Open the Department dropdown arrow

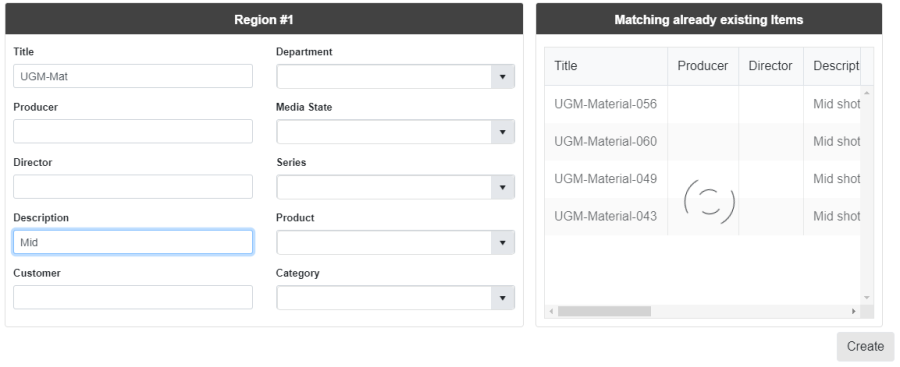coord(502,76)
